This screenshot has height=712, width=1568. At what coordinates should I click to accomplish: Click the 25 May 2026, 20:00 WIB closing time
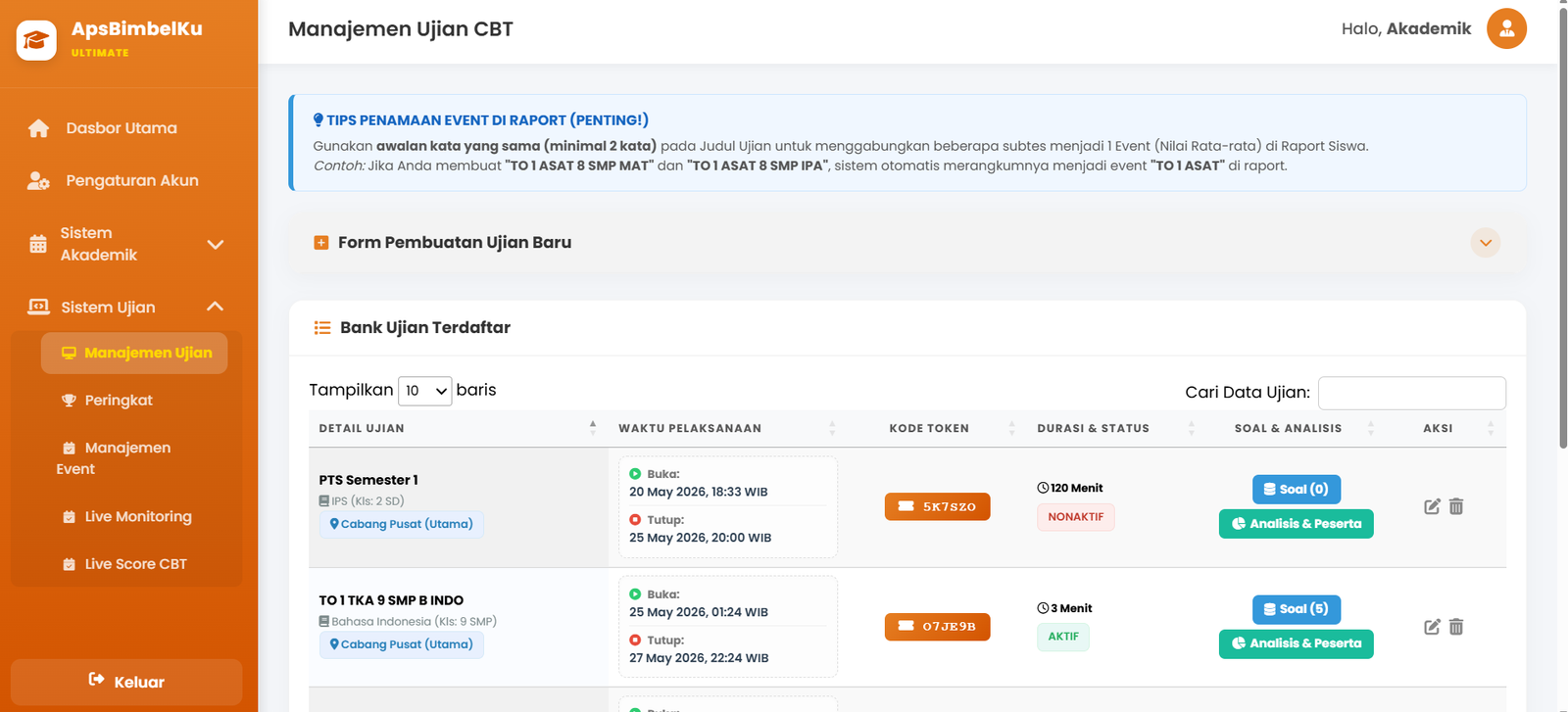click(701, 538)
